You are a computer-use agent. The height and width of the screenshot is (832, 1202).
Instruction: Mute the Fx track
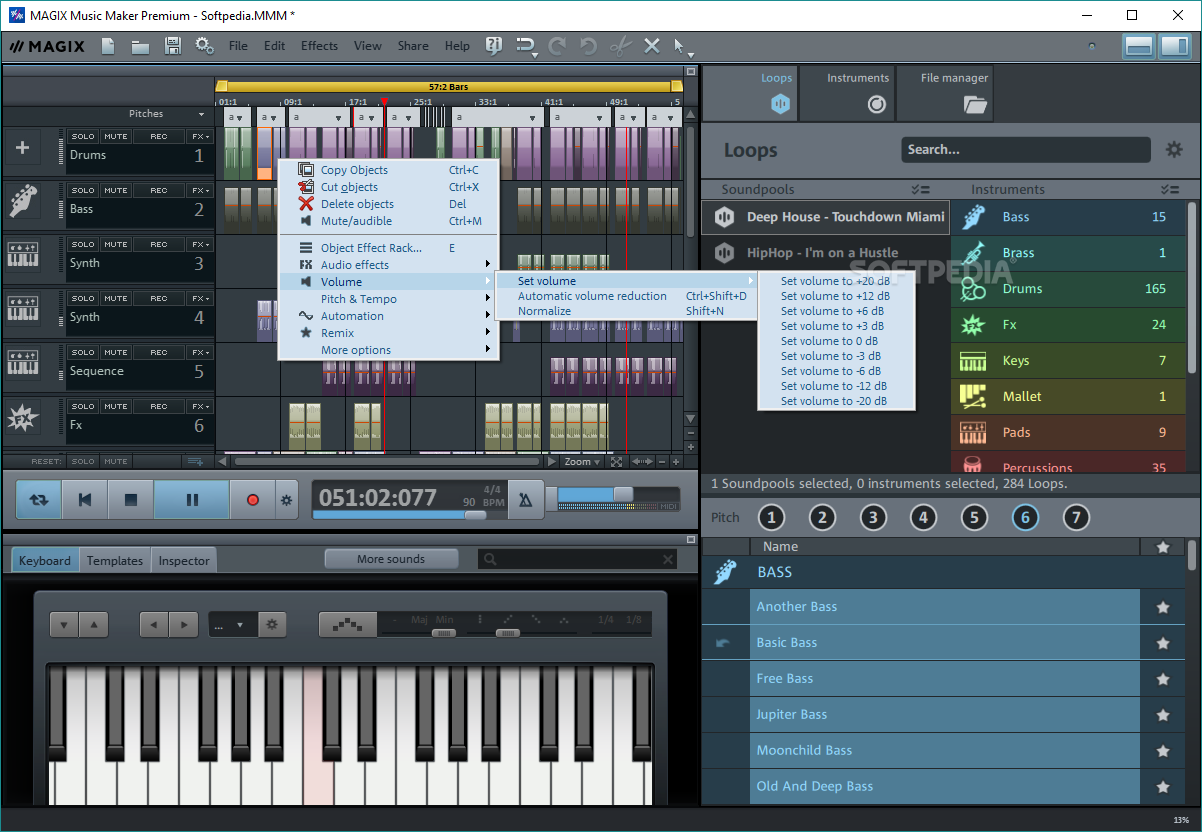pos(116,406)
